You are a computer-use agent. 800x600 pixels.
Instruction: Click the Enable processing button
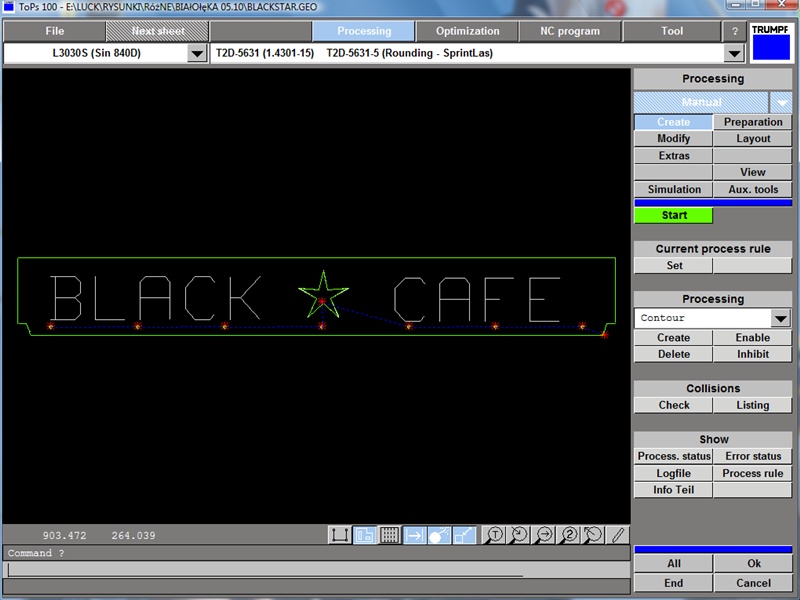click(x=753, y=338)
